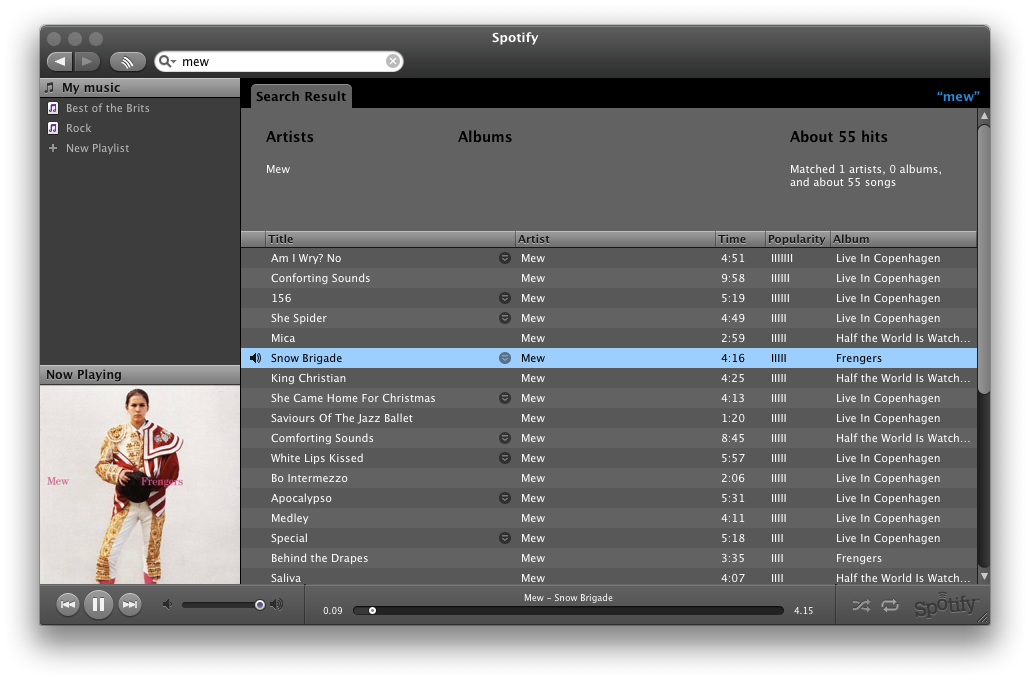This screenshot has height=680, width=1030.
Task: Skip to the next track
Action: (x=129, y=604)
